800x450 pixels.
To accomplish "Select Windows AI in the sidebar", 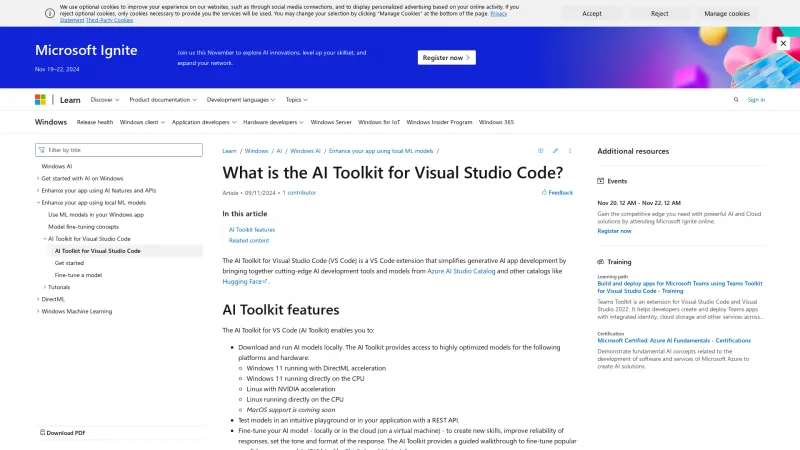I will [x=57, y=166].
